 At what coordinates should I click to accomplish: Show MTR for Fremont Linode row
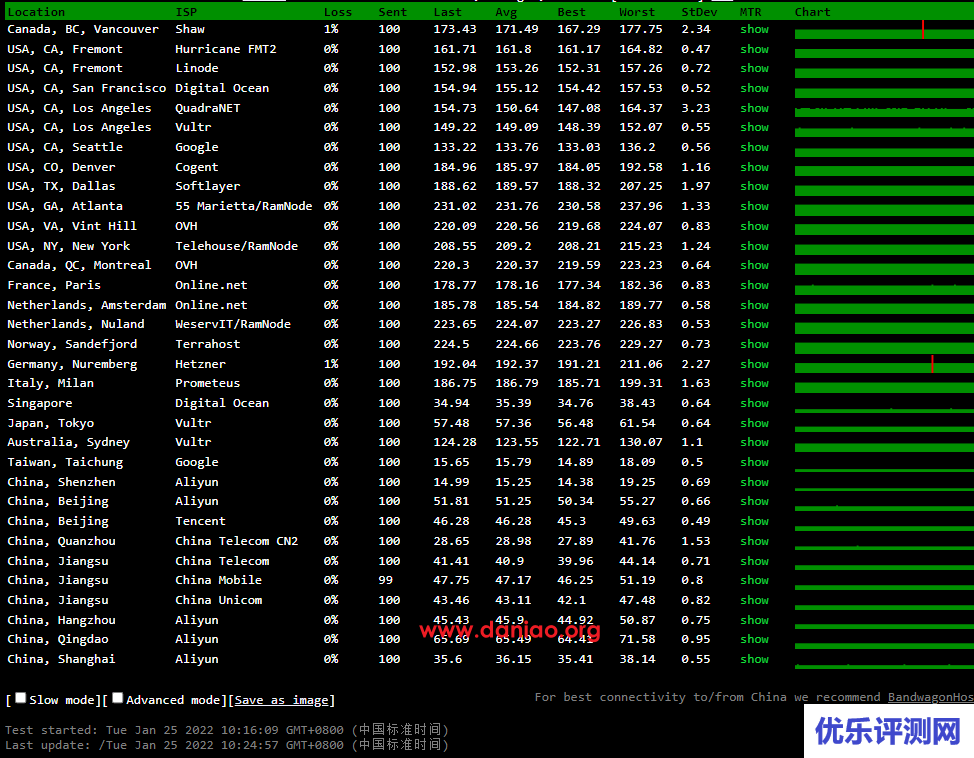coord(754,68)
